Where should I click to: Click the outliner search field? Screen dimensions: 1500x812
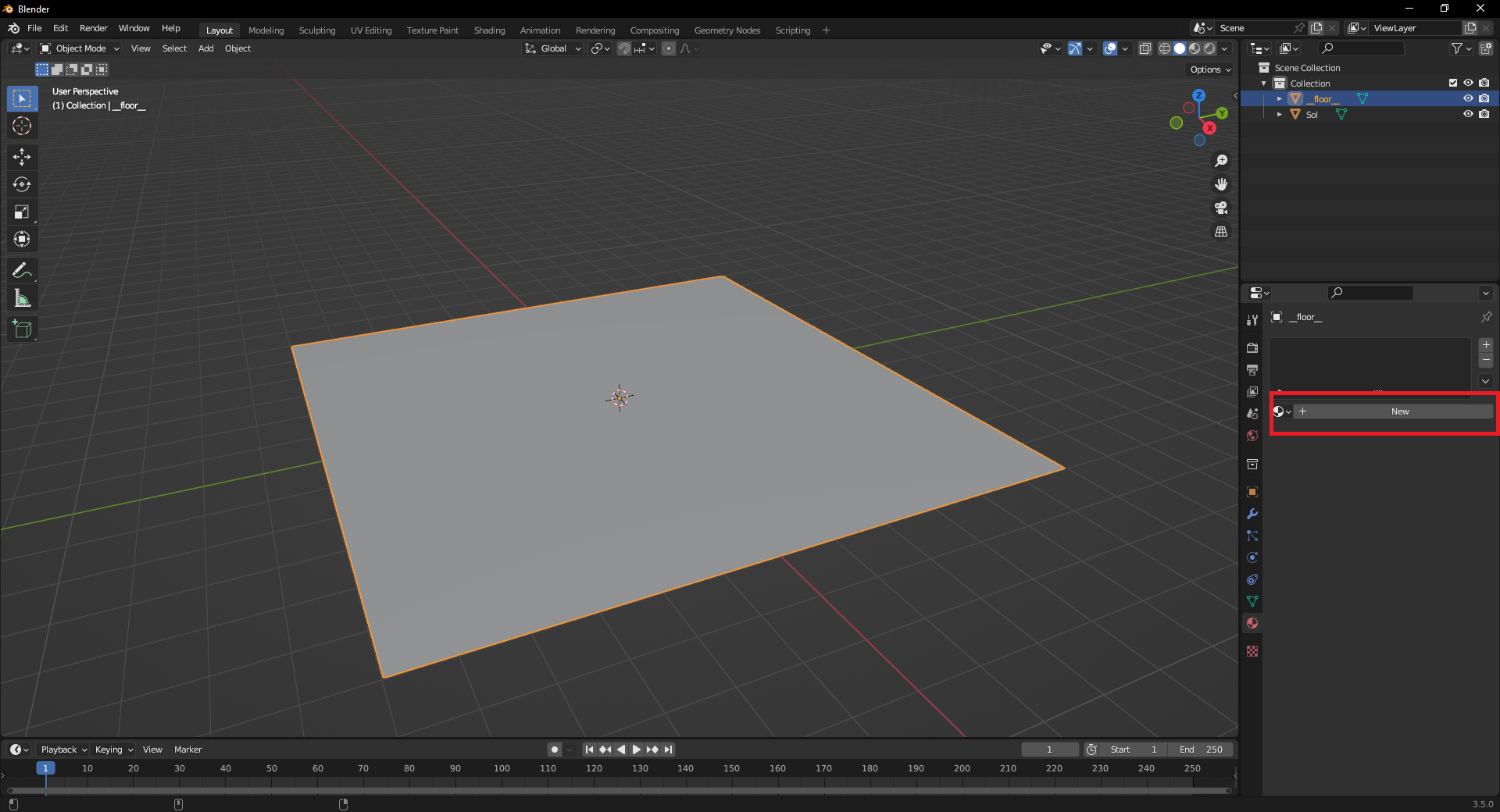point(1360,48)
